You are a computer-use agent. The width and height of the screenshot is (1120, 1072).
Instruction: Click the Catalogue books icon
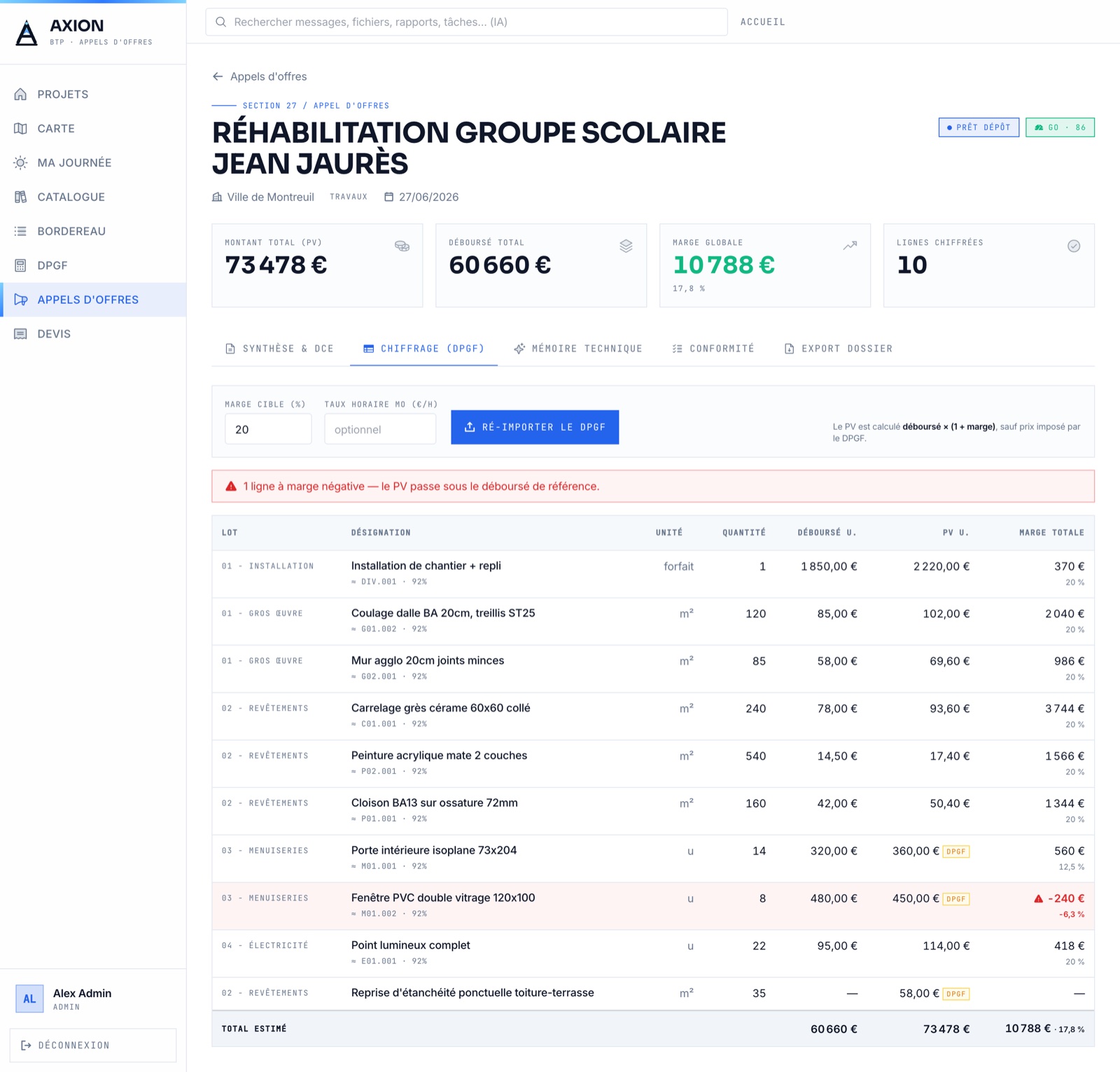(21, 197)
